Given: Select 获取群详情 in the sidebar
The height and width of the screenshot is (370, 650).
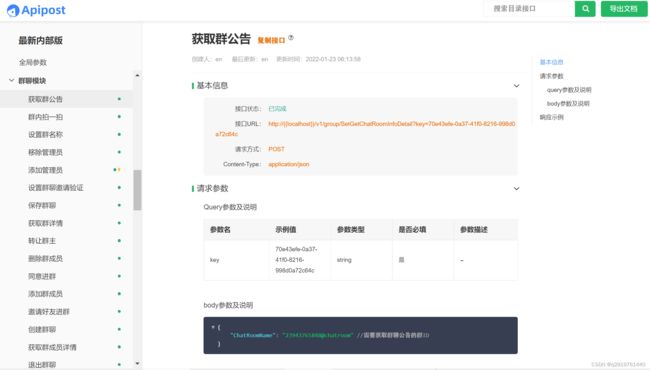Looking at the screenshot, I should (66, 223).
